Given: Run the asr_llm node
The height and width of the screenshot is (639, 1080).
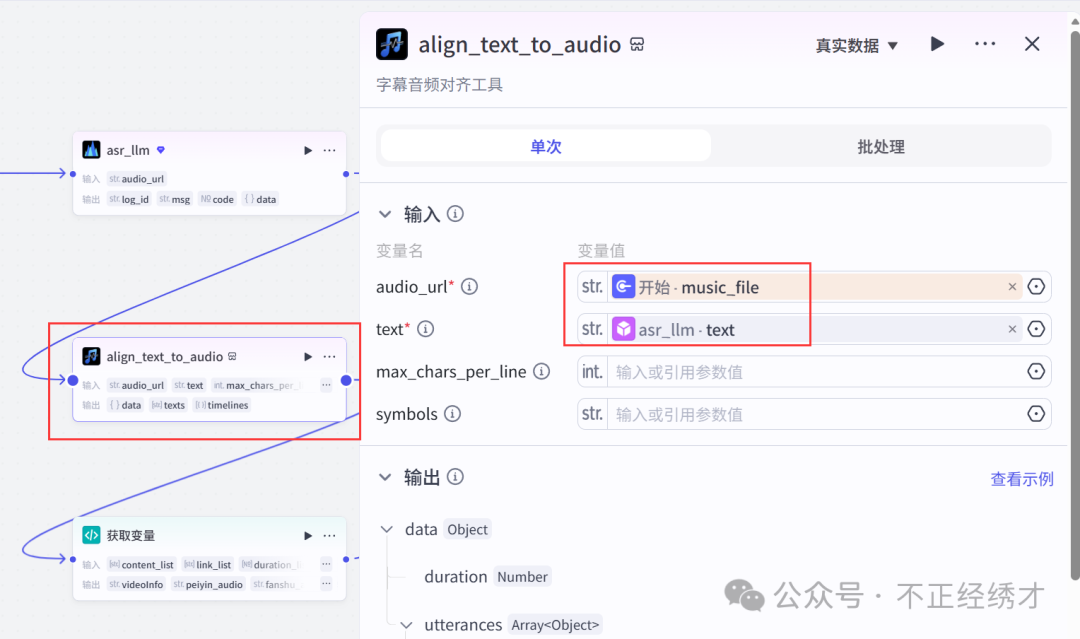Looking at the screenshot, I should click(x=307, y=149).
